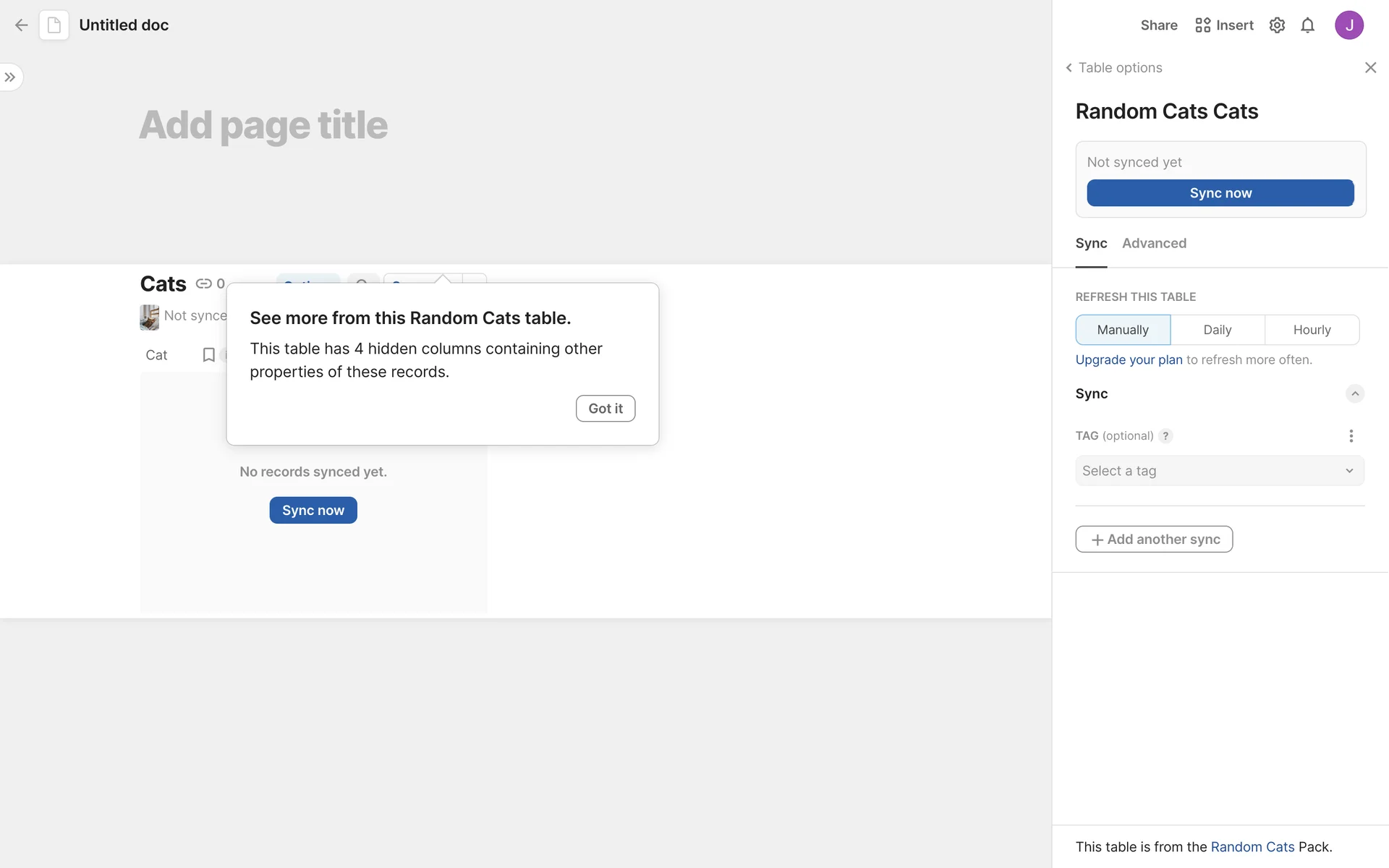The image size is (1389, 868).
Task: Set refresh to Manually
Action: (x=1122, y=330)
